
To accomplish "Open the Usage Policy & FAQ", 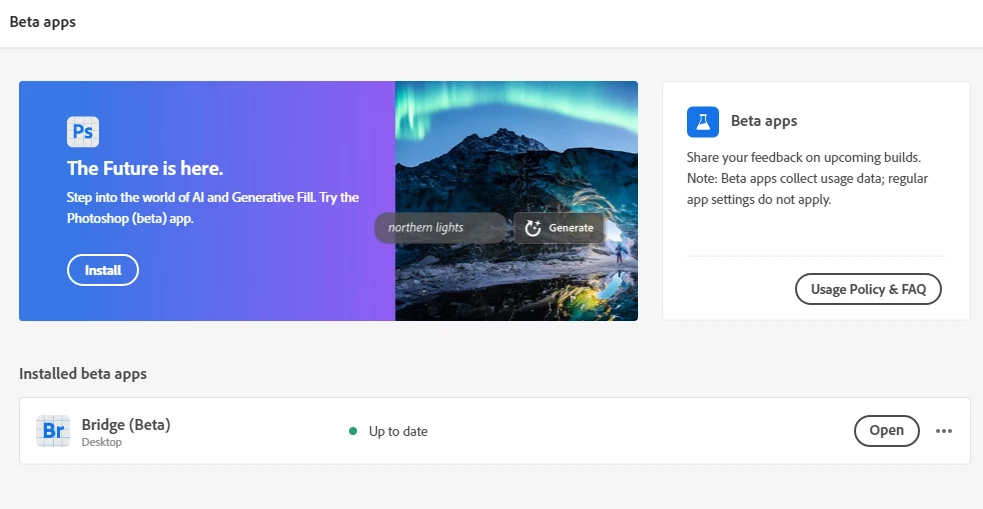I will (x=868, y=289).
